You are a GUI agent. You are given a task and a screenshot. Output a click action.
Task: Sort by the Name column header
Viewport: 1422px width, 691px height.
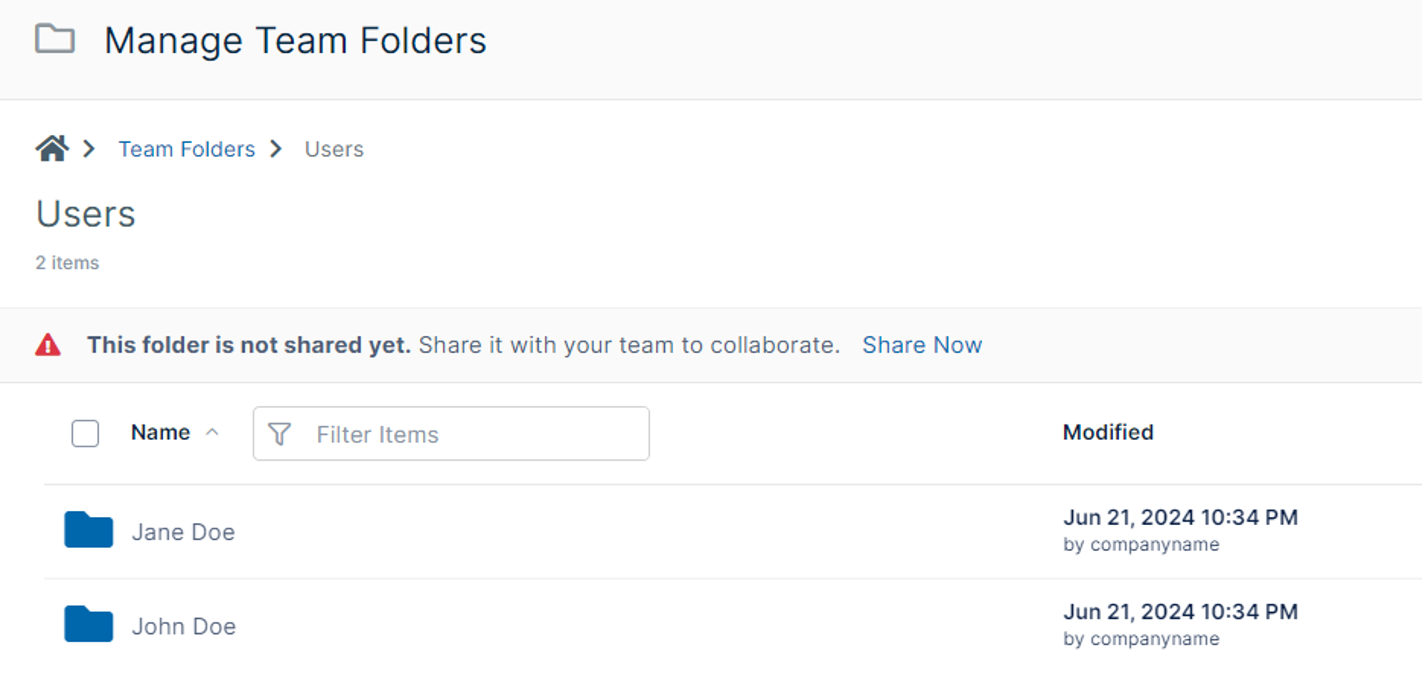[161, 432]
